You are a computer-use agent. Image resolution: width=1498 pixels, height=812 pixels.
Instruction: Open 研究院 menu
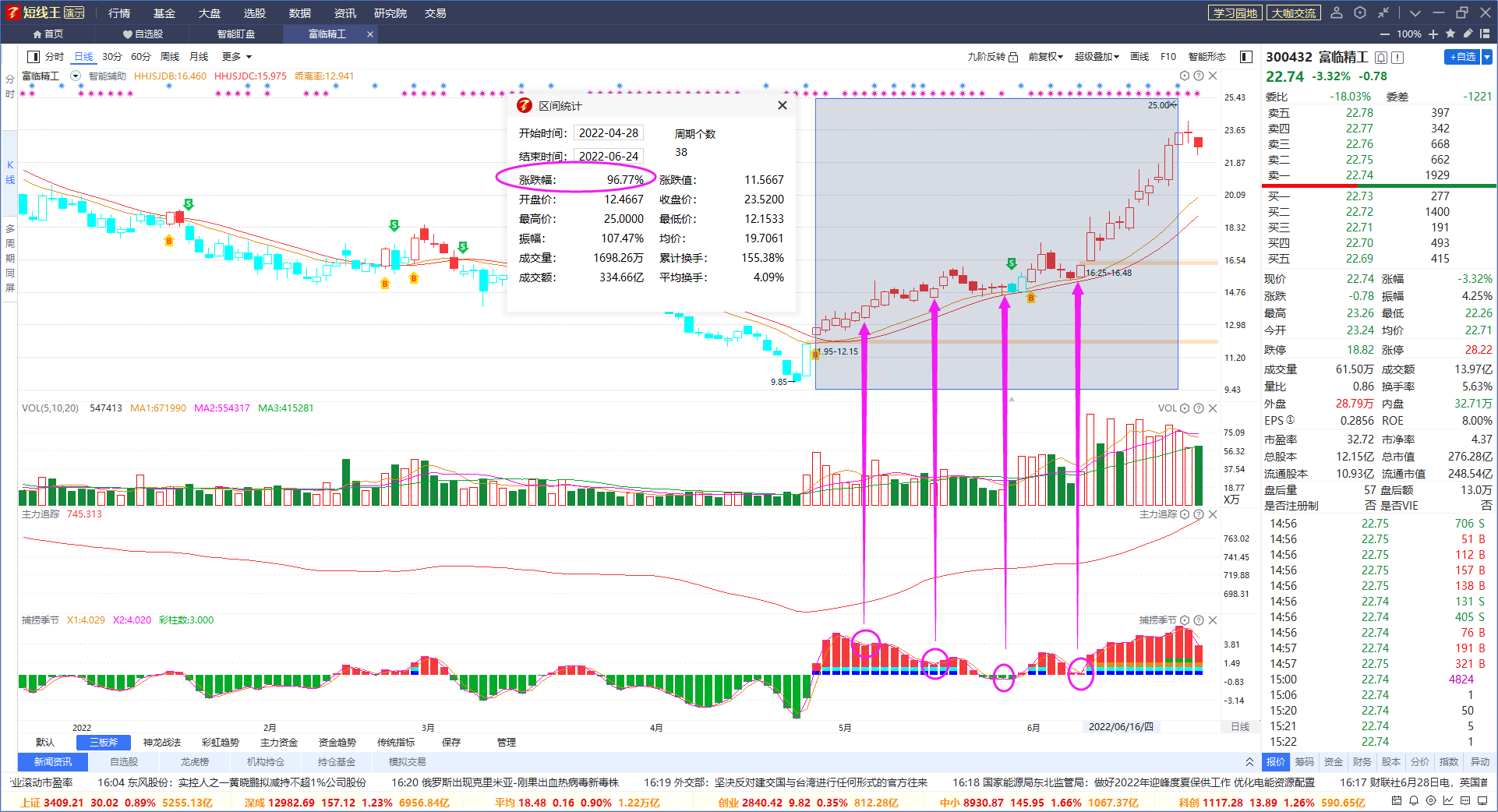[390, 13]
